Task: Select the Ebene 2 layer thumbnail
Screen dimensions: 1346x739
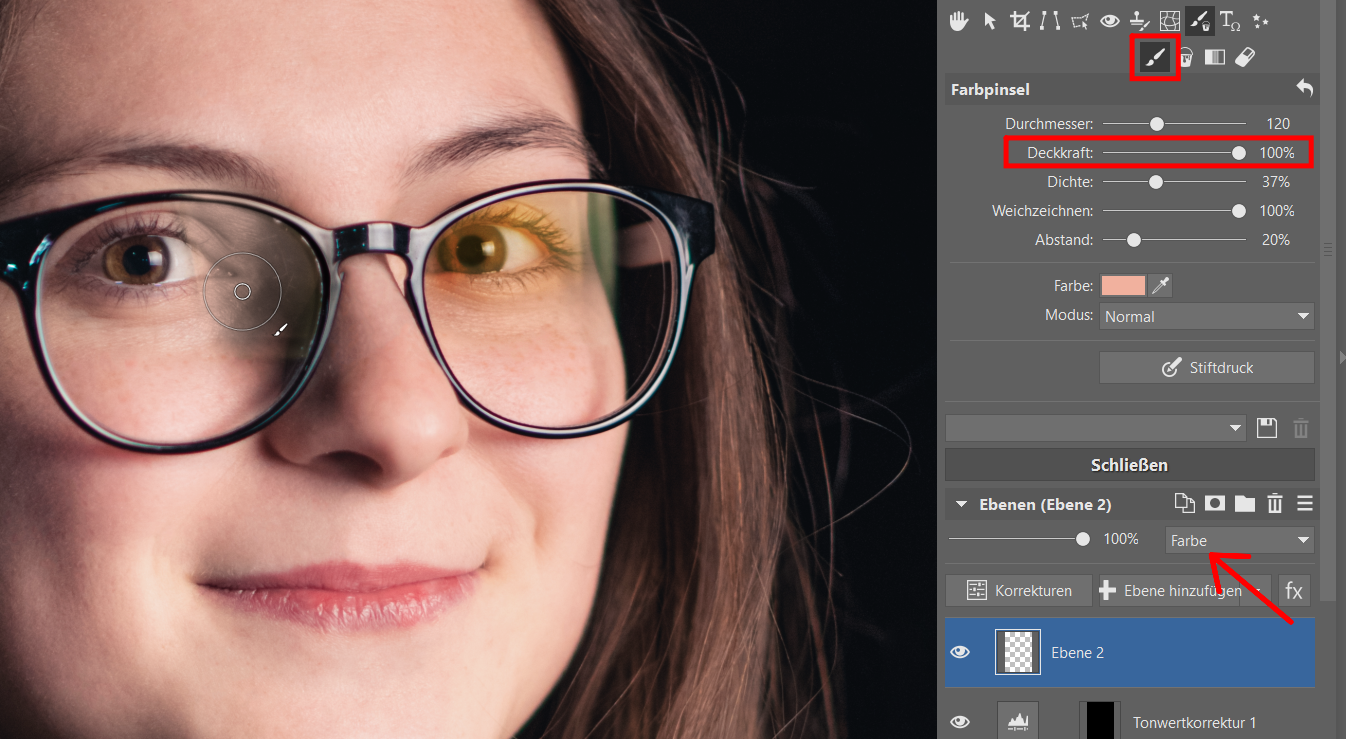Action: pyautogui.click(x=1018, y=652)
